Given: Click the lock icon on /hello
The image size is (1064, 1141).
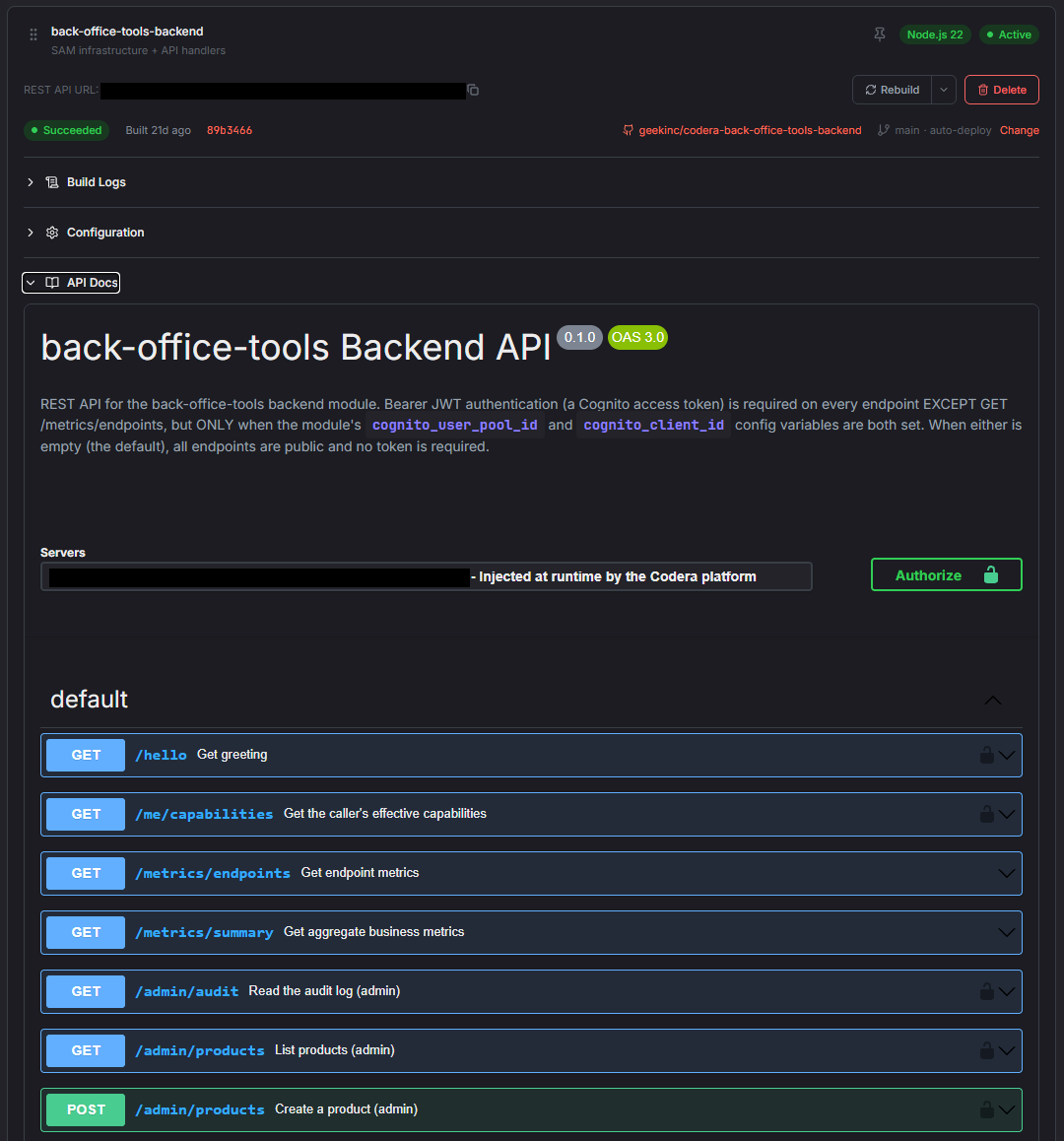Looking at the screenshot, I should pos(987,756).
